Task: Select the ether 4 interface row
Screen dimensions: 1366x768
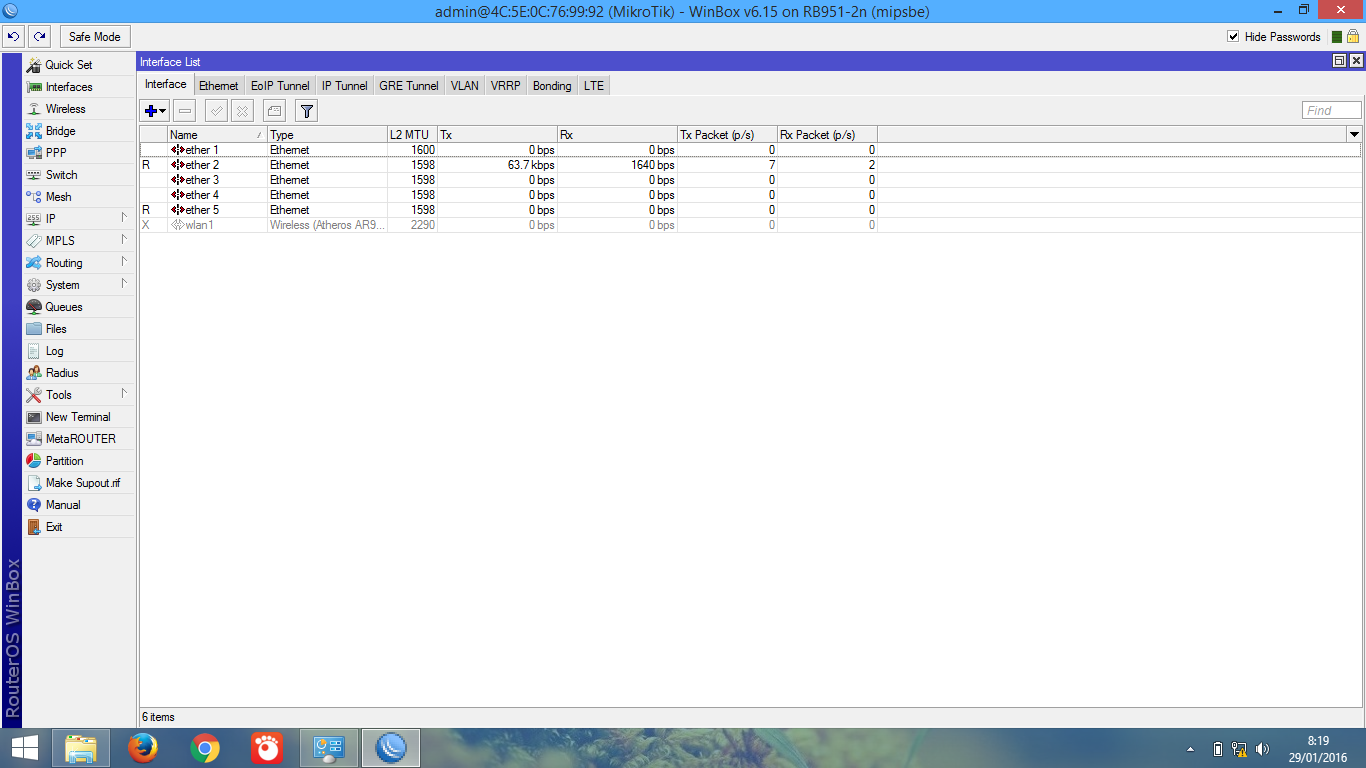Action: pyautogui.click(x=750, y=195)
